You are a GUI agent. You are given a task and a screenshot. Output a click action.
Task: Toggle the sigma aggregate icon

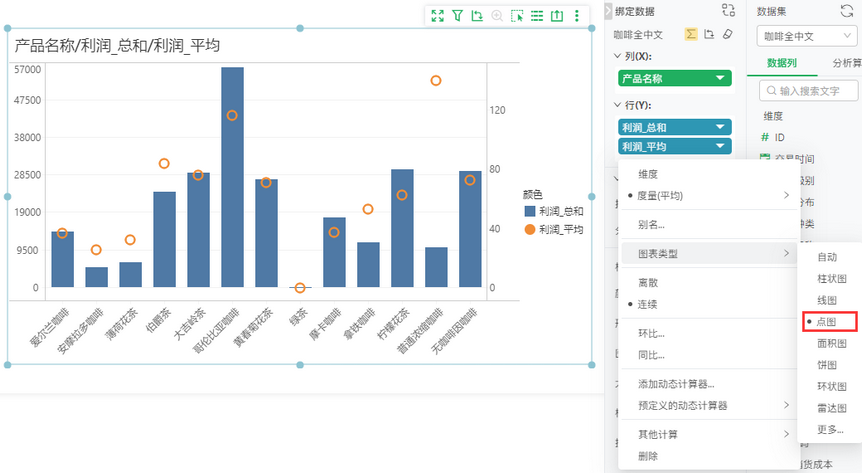coord(690,34)
